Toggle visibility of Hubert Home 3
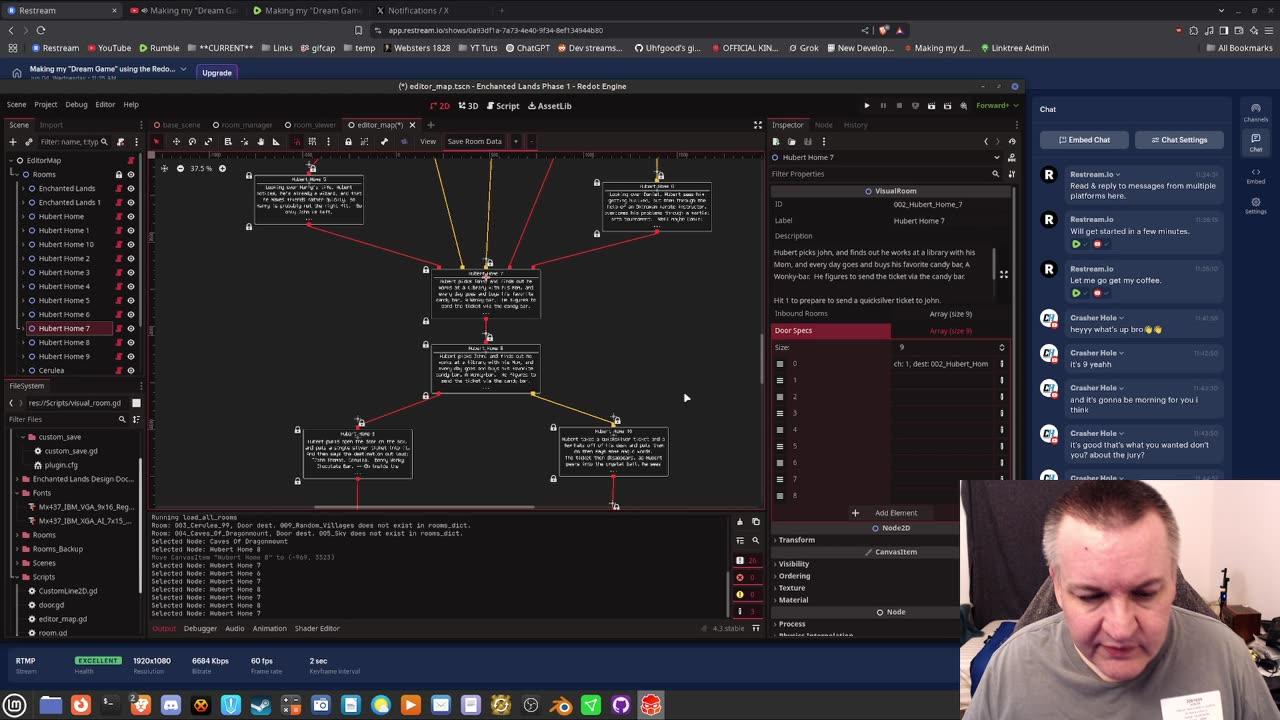1280x720 pixels. 130,272
